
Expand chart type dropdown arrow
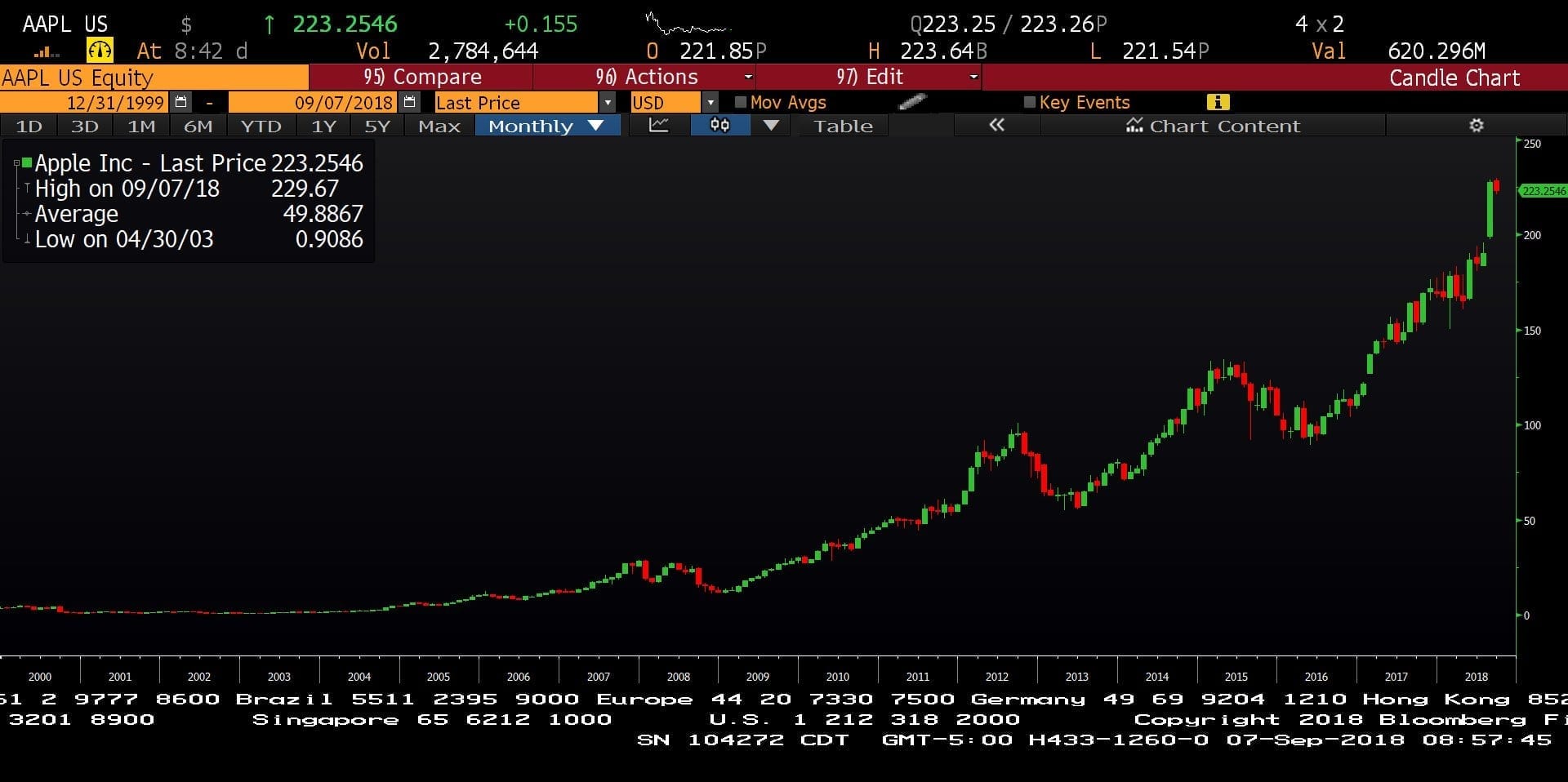pyautogui.click(x=770, y=126)
